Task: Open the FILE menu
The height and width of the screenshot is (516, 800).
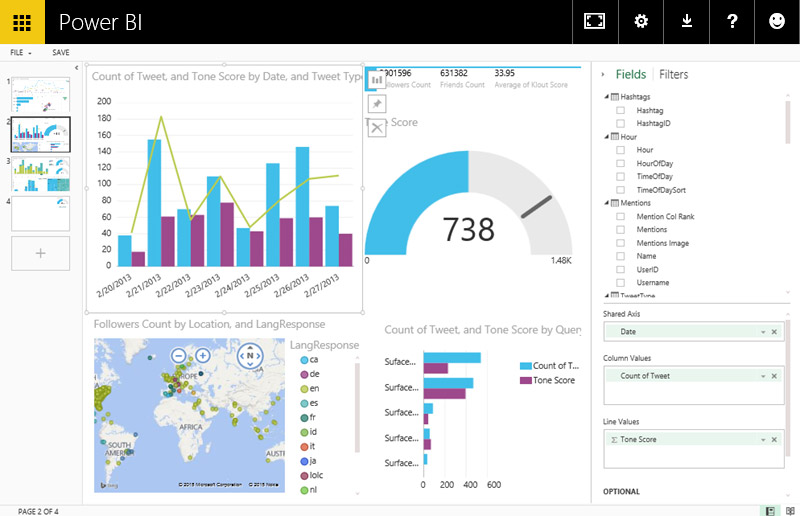Action: (x=20, y=53)
